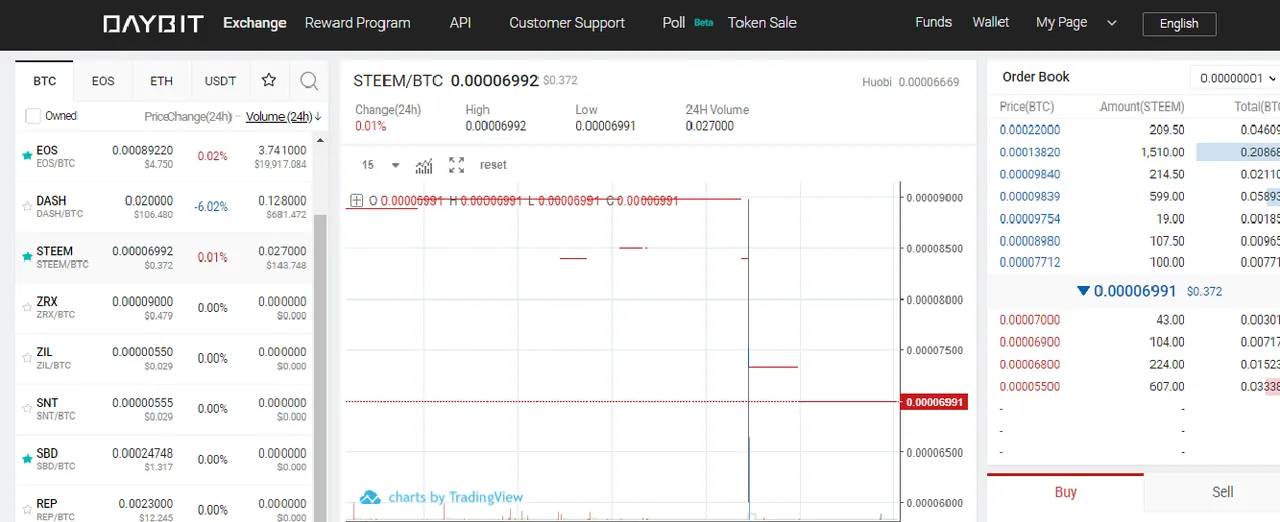Click the Huobi 0.00006669 reference price
The image size is (1280, 522).
[911, 82]
